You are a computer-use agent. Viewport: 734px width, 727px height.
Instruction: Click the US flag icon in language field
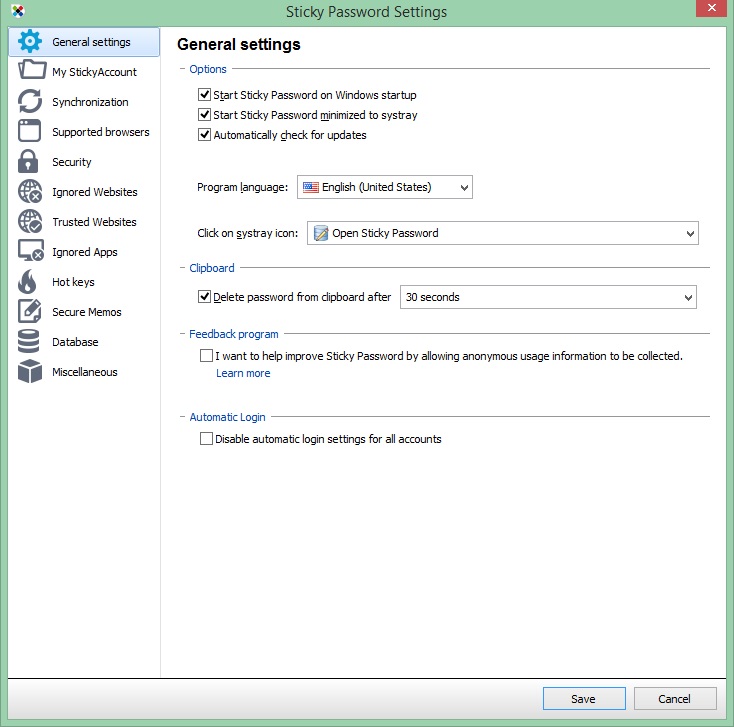coord(310,187)
